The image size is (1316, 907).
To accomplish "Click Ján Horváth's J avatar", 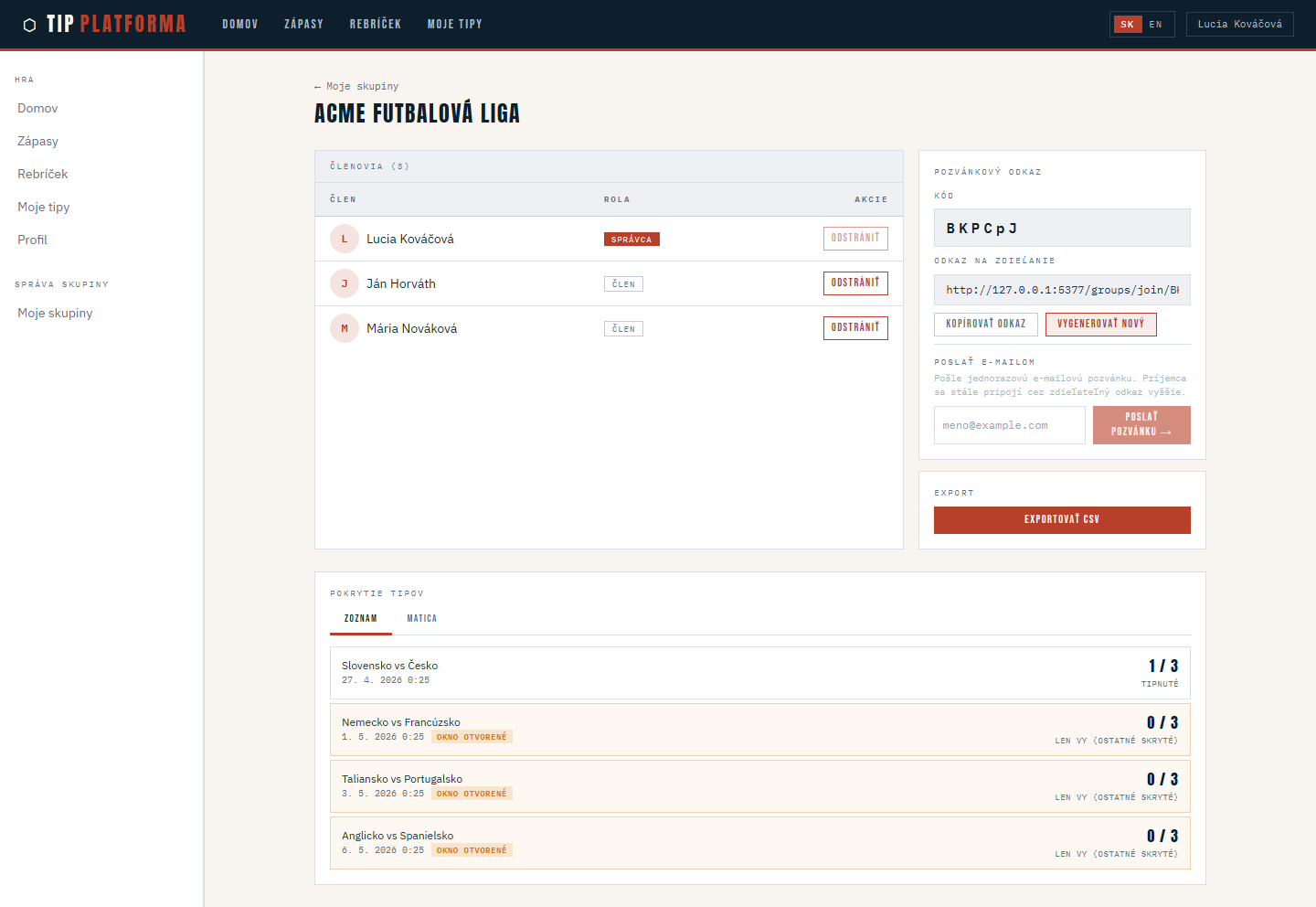I will pyautogui.click(x=344, y=283).
